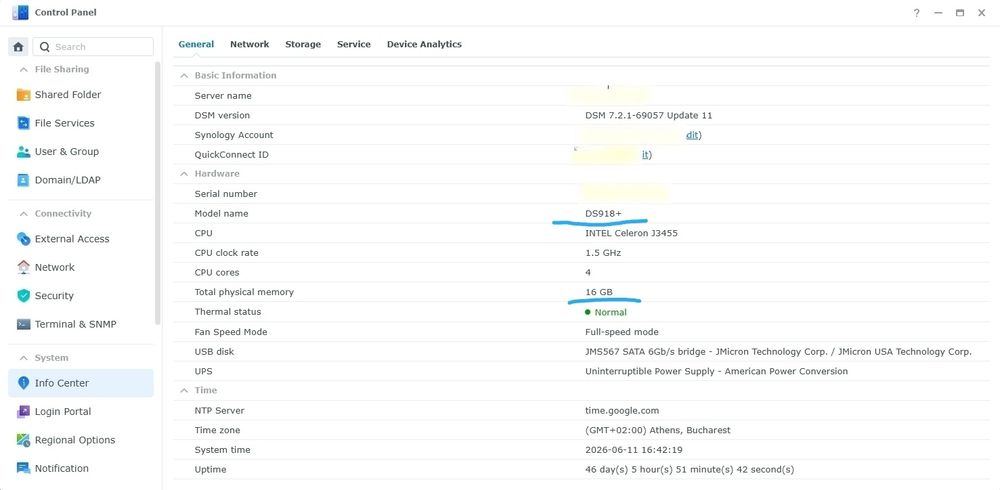Screen dimensions: 1000x490
Task: Collapse the File Sharing section
Action: 24,70
